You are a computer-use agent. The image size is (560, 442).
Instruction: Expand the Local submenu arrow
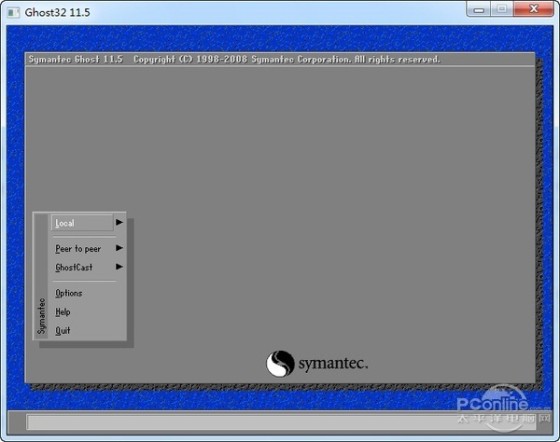[x=119, y=222]
